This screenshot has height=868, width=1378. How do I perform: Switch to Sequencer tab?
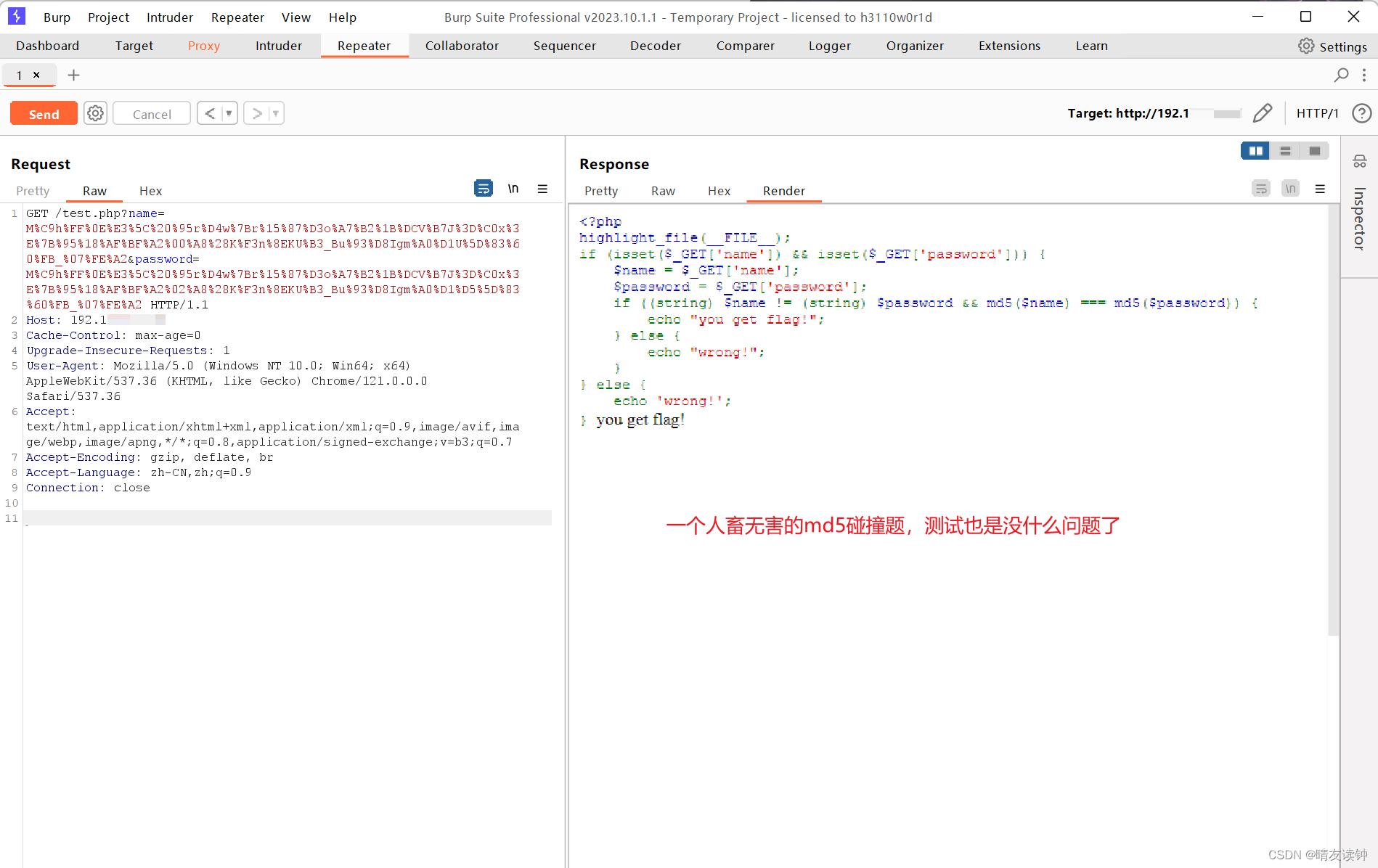565,46
